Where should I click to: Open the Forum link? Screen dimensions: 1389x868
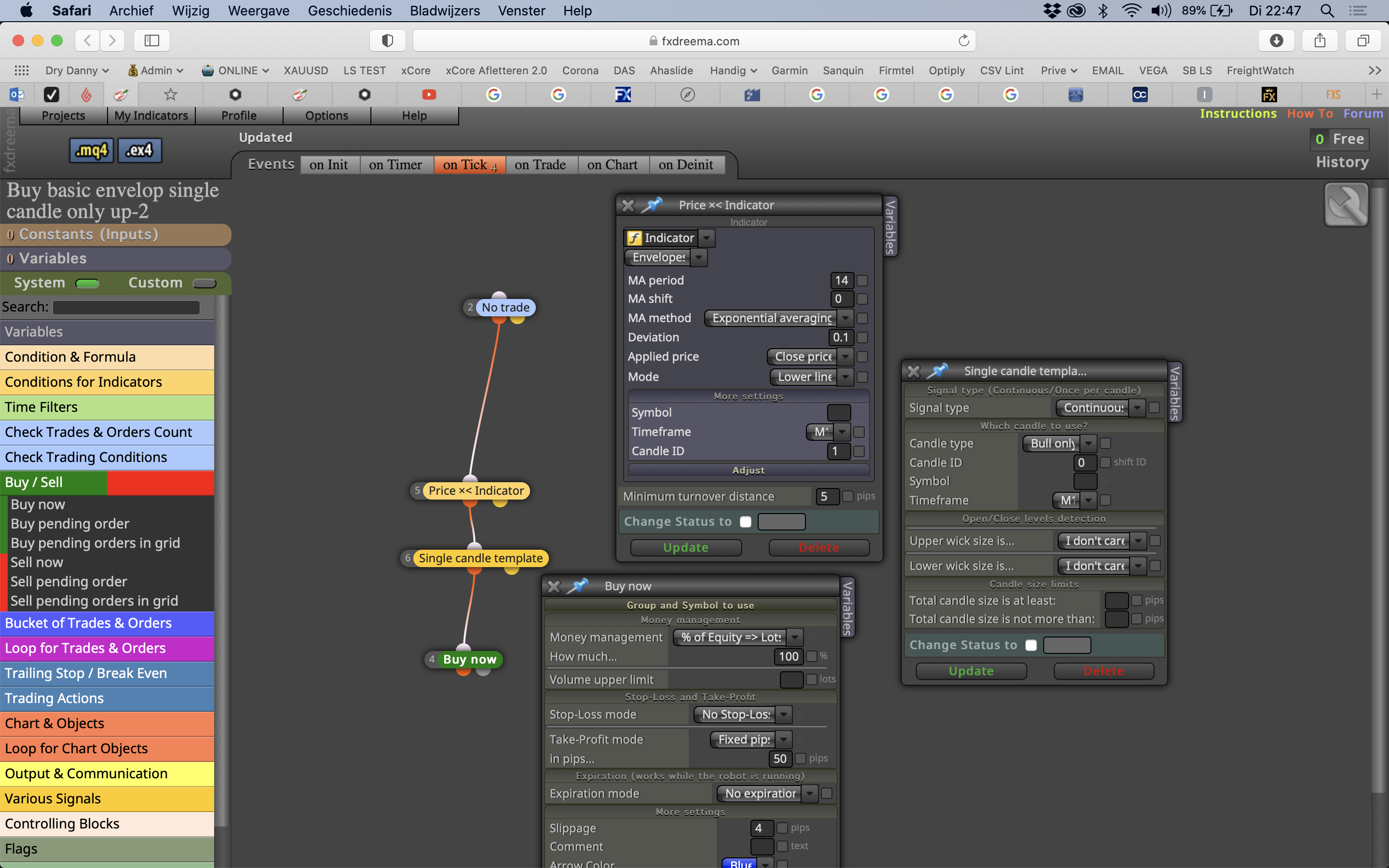pos(1363,114)
